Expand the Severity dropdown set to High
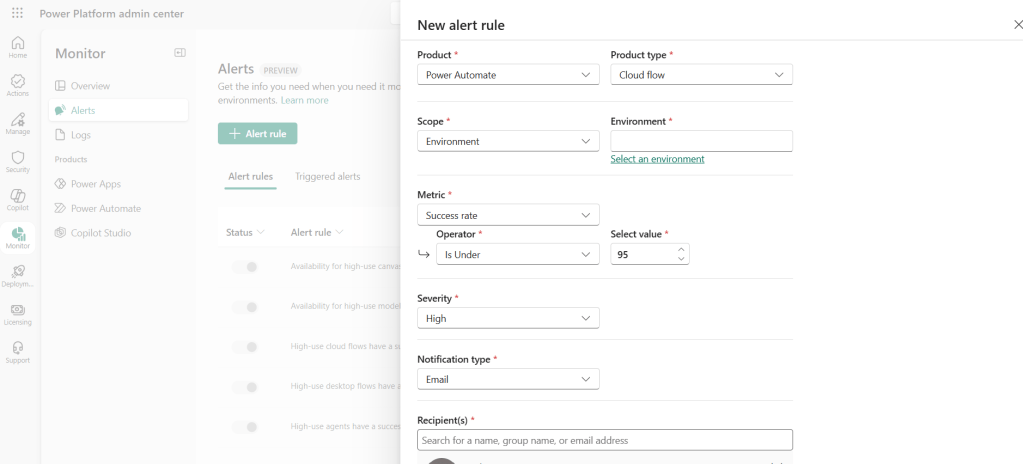Image resolution: width=1023 pixels, height=464 pixels. pyautogui.click(x=507, y=318)
